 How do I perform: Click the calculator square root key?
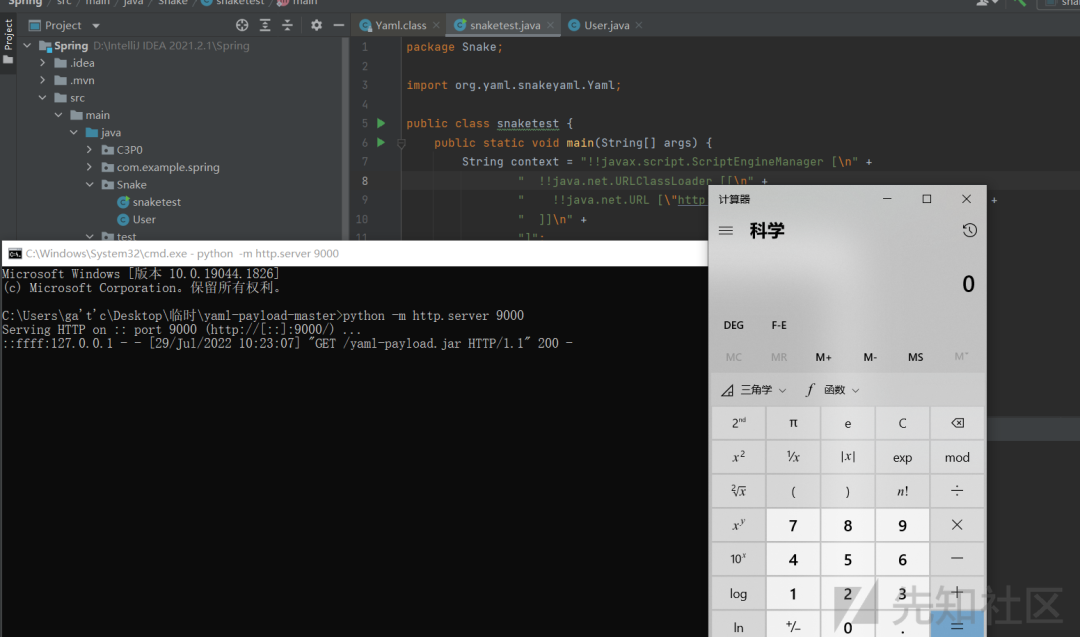point(738,491)
